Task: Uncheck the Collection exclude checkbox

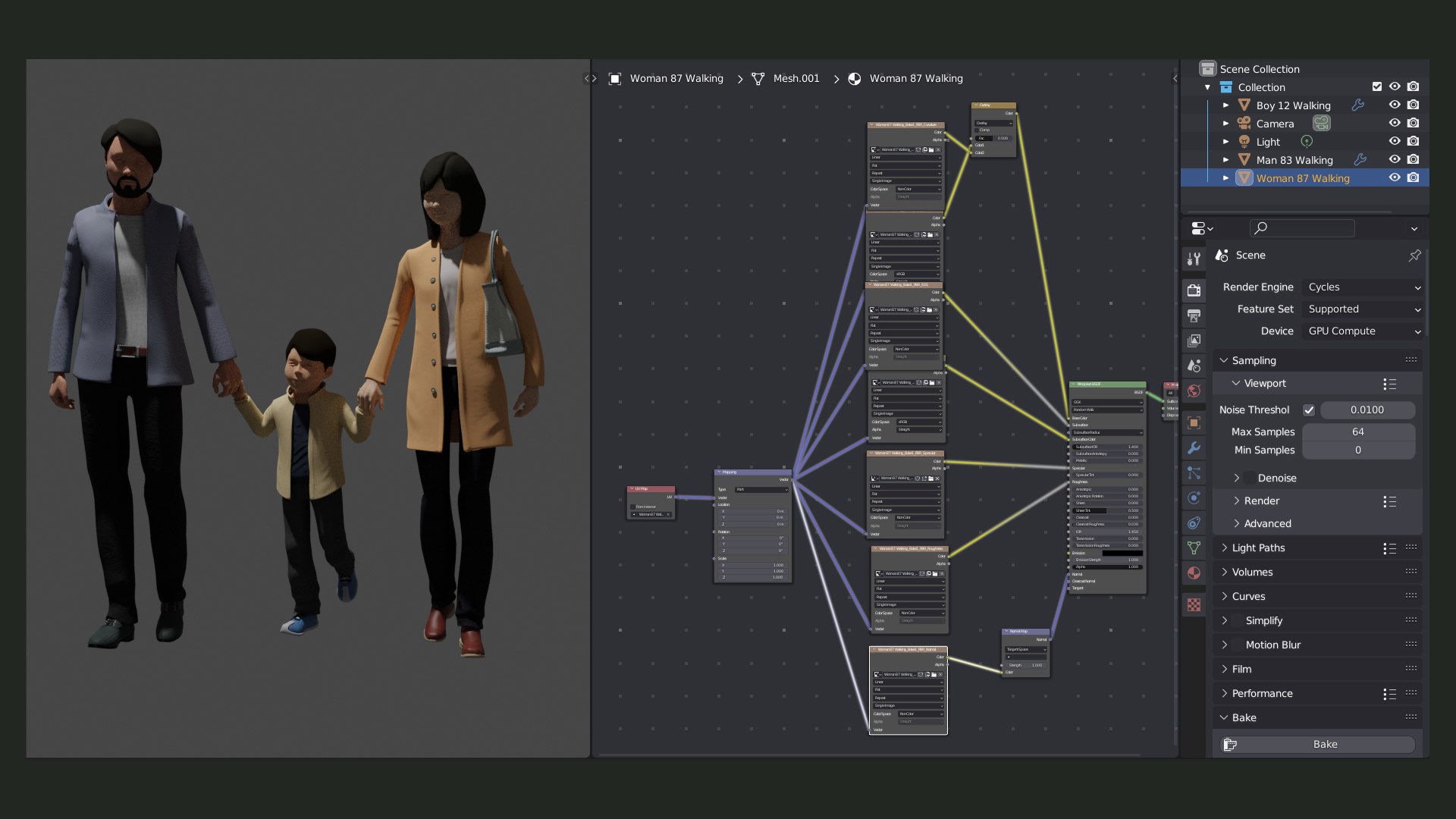Action: pos(1377,87)
